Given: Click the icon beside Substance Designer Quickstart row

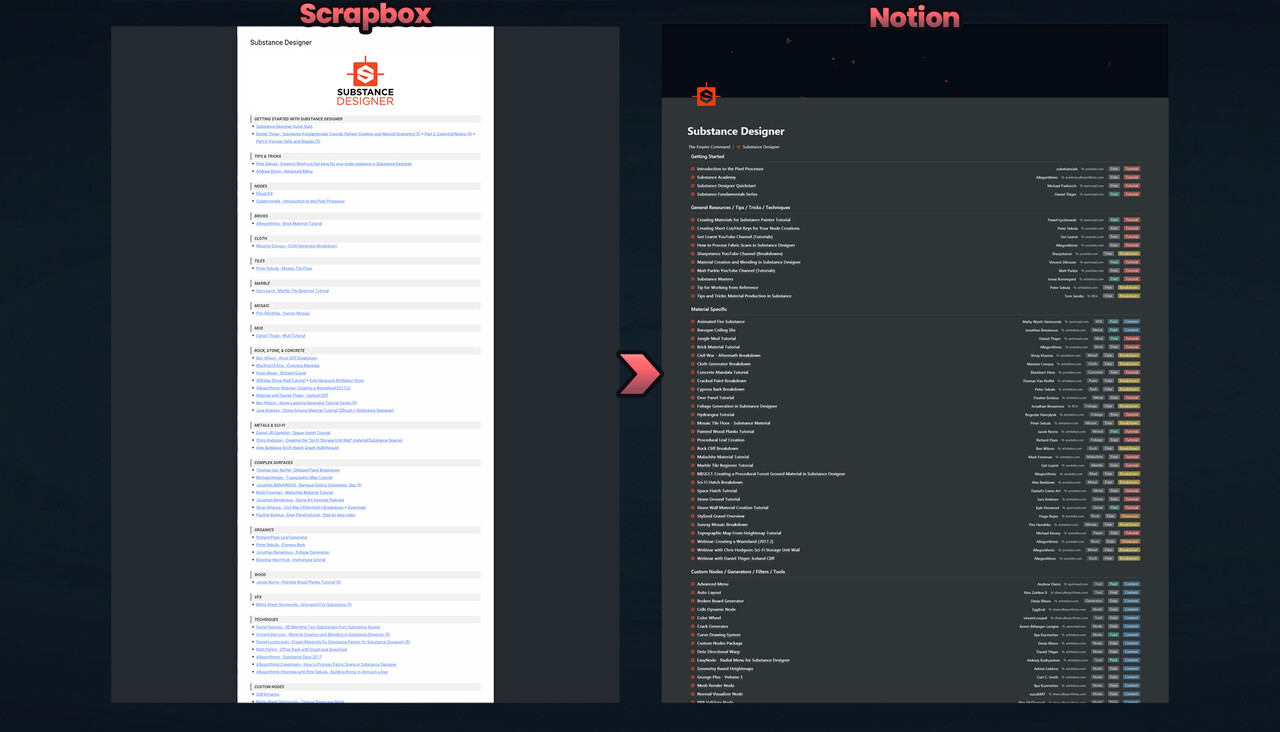Looking at the screenshot, I should [692, 186].
